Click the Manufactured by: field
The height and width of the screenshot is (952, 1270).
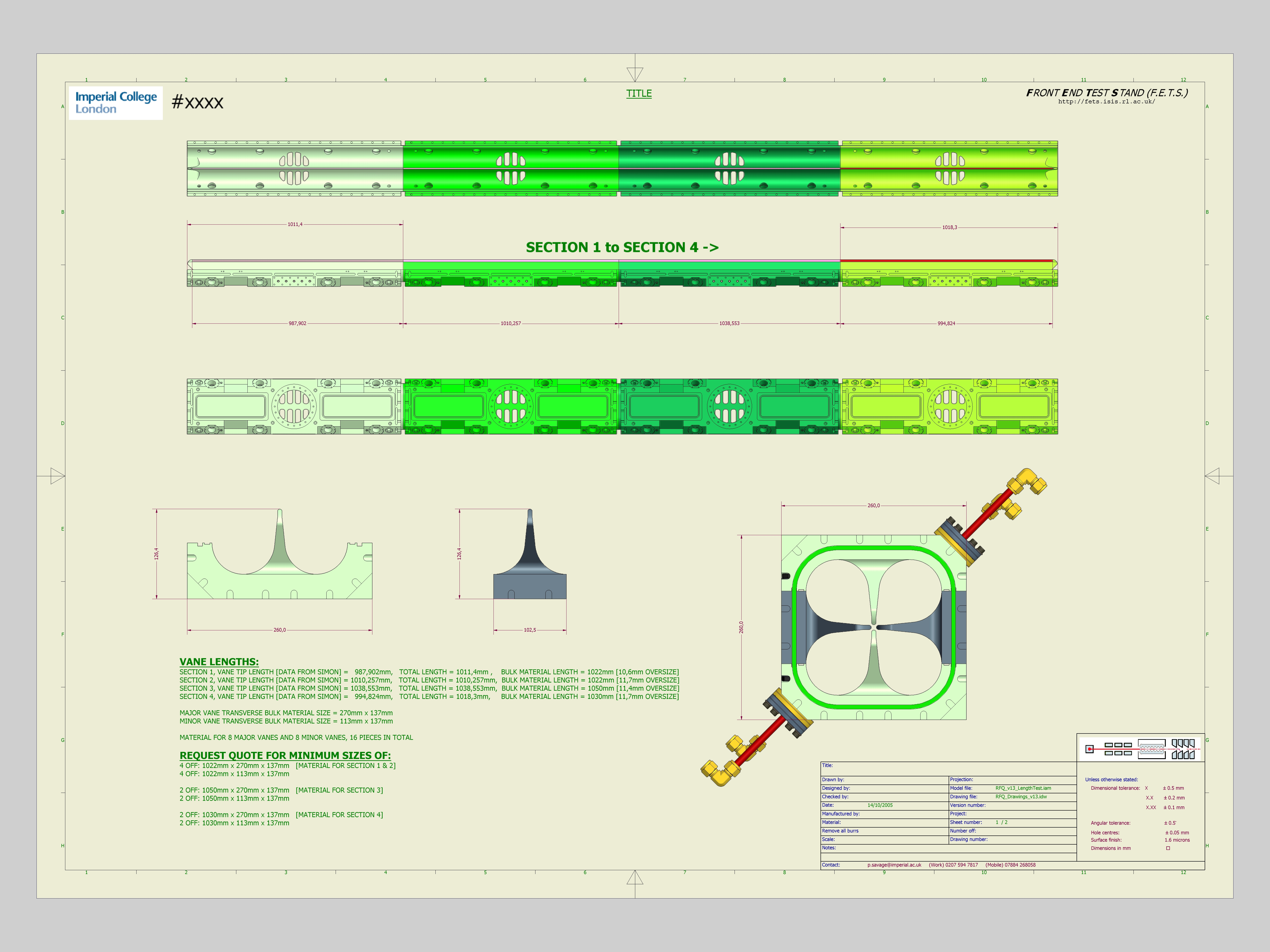(x=885, y=814)
